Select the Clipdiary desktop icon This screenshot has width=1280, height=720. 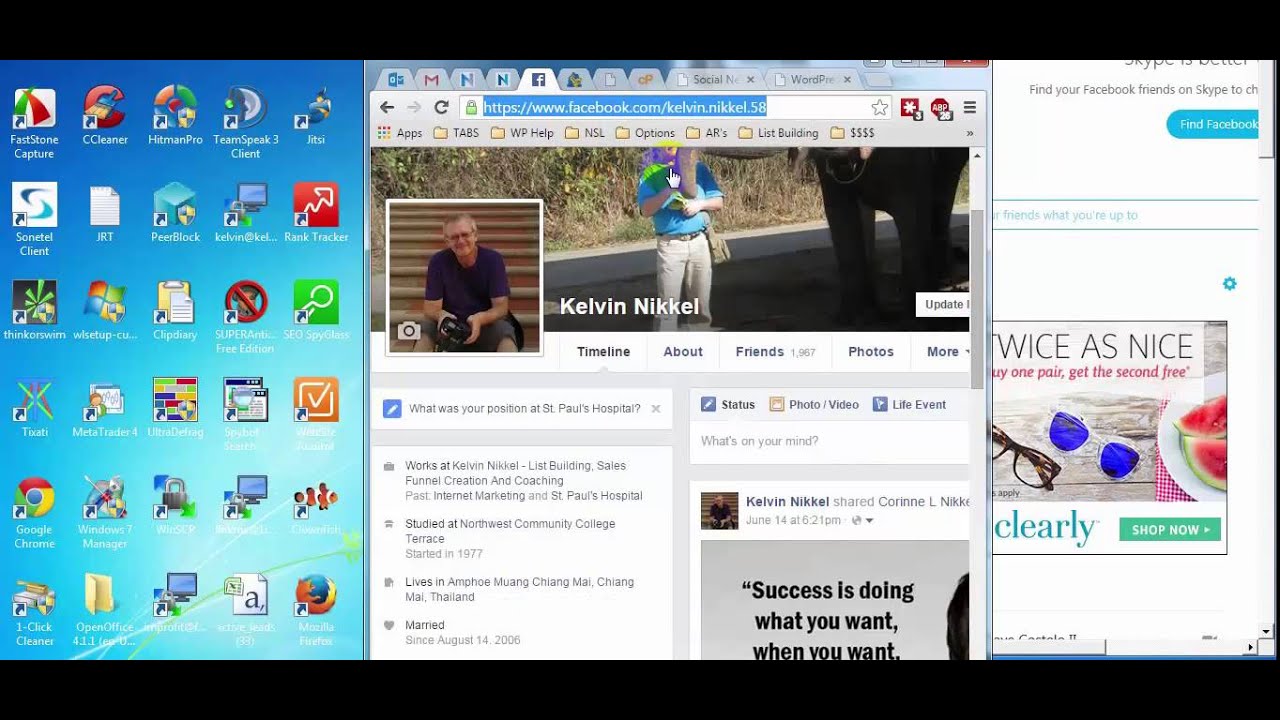pos(175,312)
